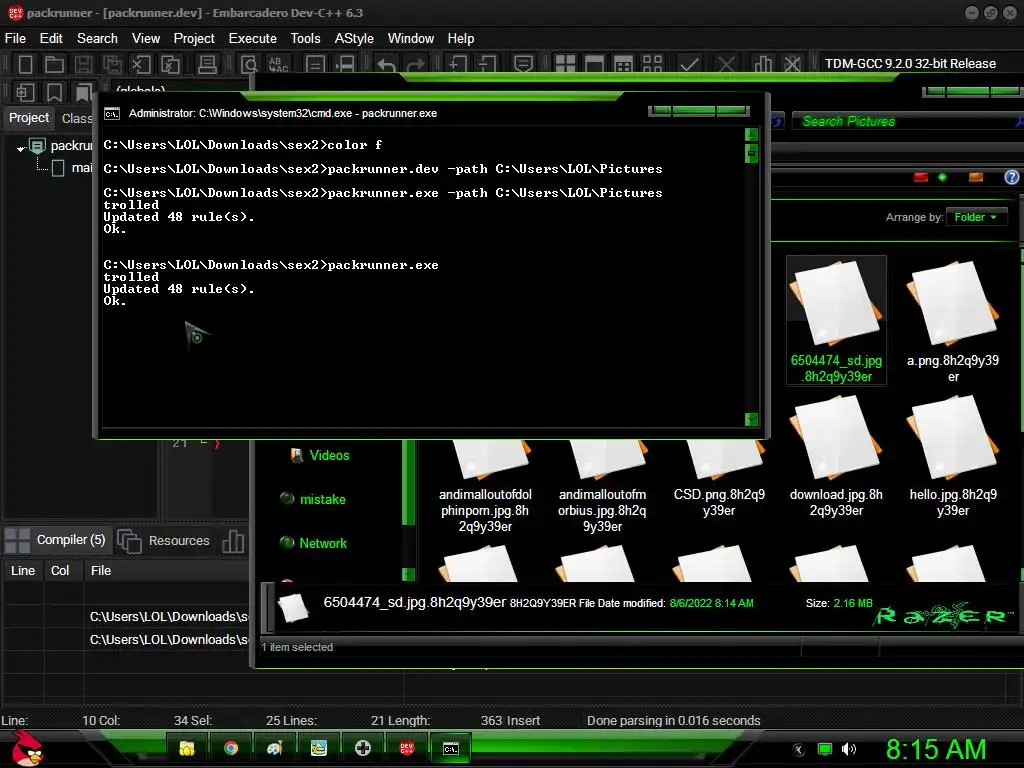This screenshot has height=768, width=1024.
Task: Click the Col column header
Action: (x=60, y=571)
